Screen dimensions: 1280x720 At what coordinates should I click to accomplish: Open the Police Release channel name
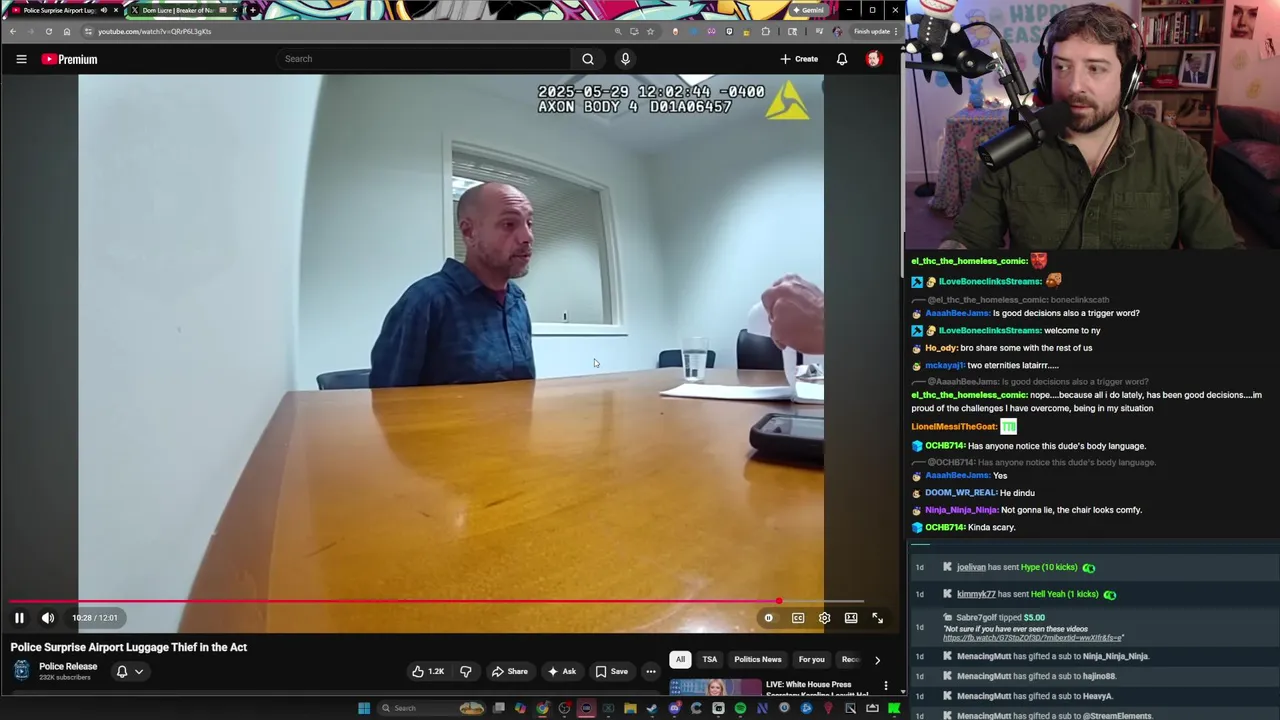tap(68, 667)
